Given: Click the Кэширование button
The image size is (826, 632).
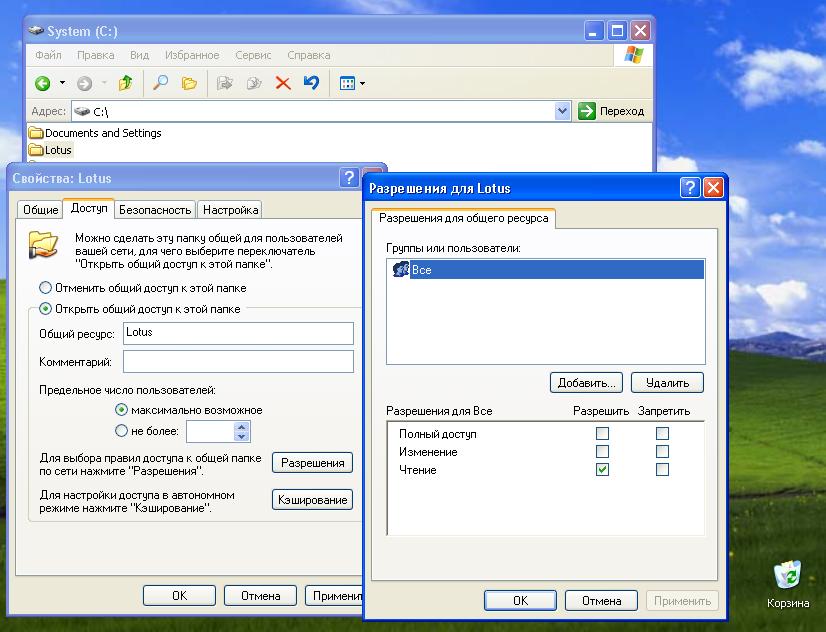Looking at the screenshot, I should click(312, 500).
